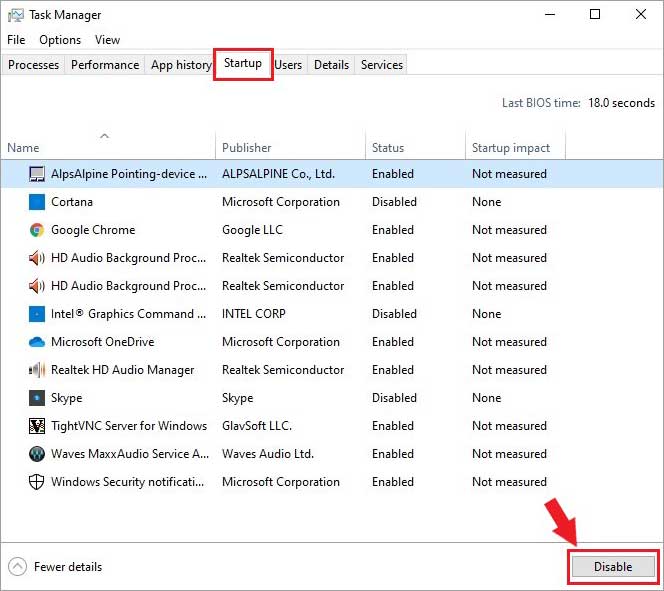Switch to the Users tab

tap(288, 65)
